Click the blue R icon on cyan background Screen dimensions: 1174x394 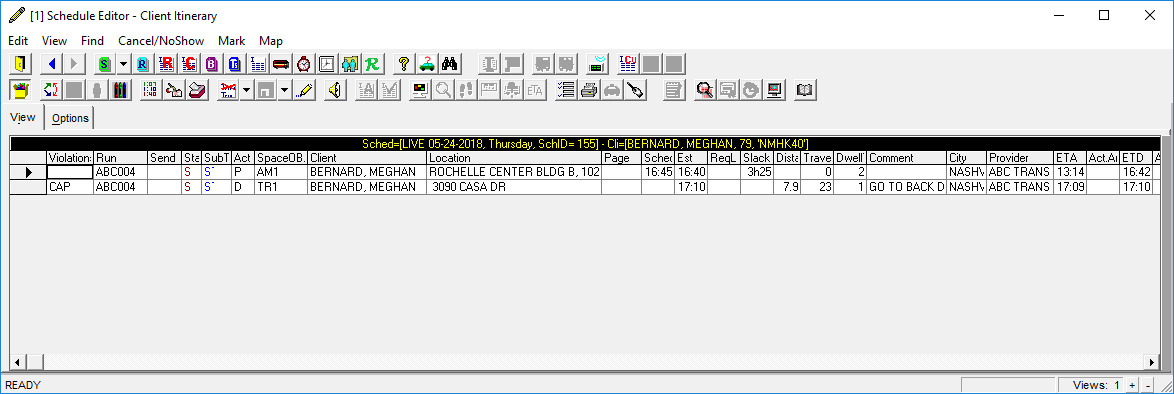142,64
